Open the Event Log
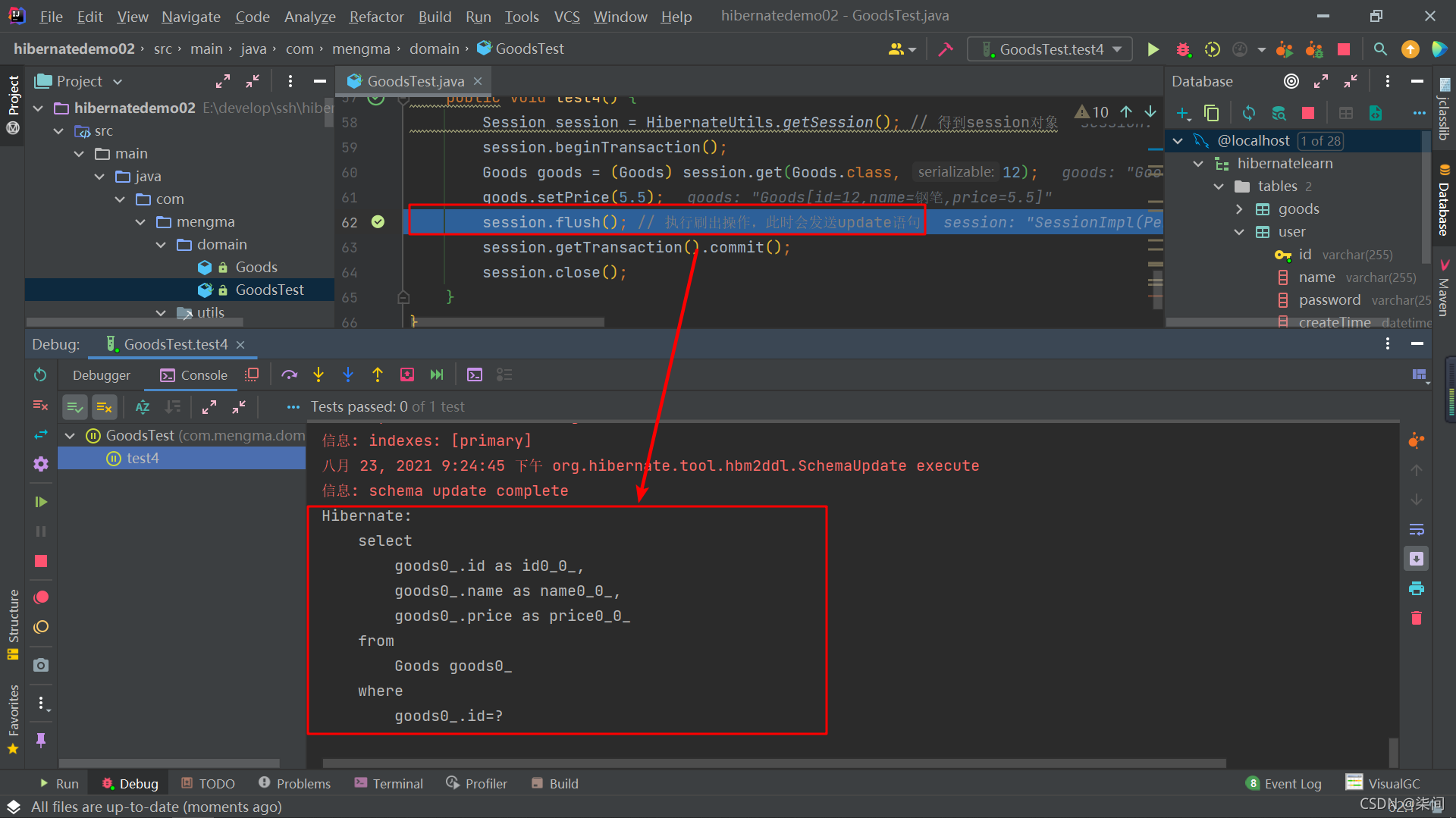The image size is (1456, 818). (x=1284, y=784)
